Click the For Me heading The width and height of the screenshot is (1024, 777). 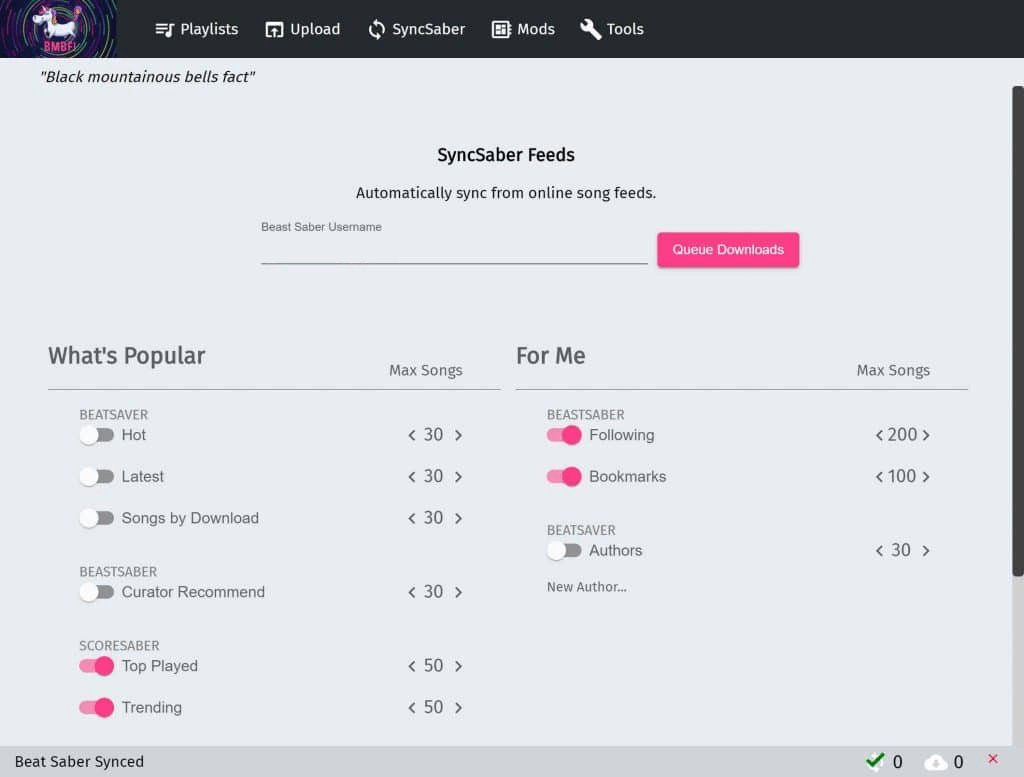click(x=551, y=356)
